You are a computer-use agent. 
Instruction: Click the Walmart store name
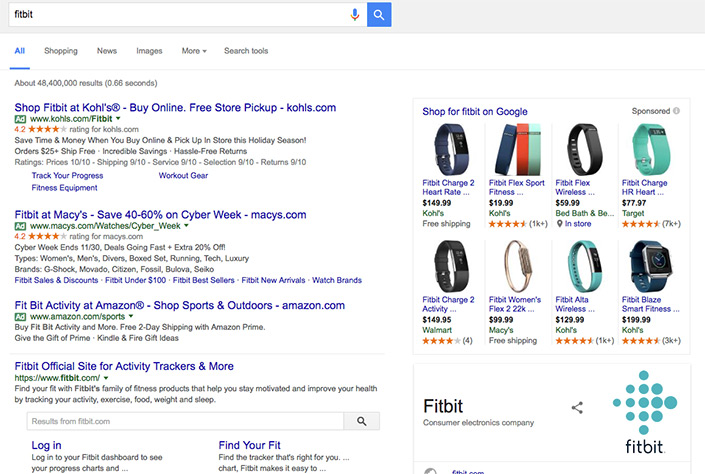click(437, 330)
